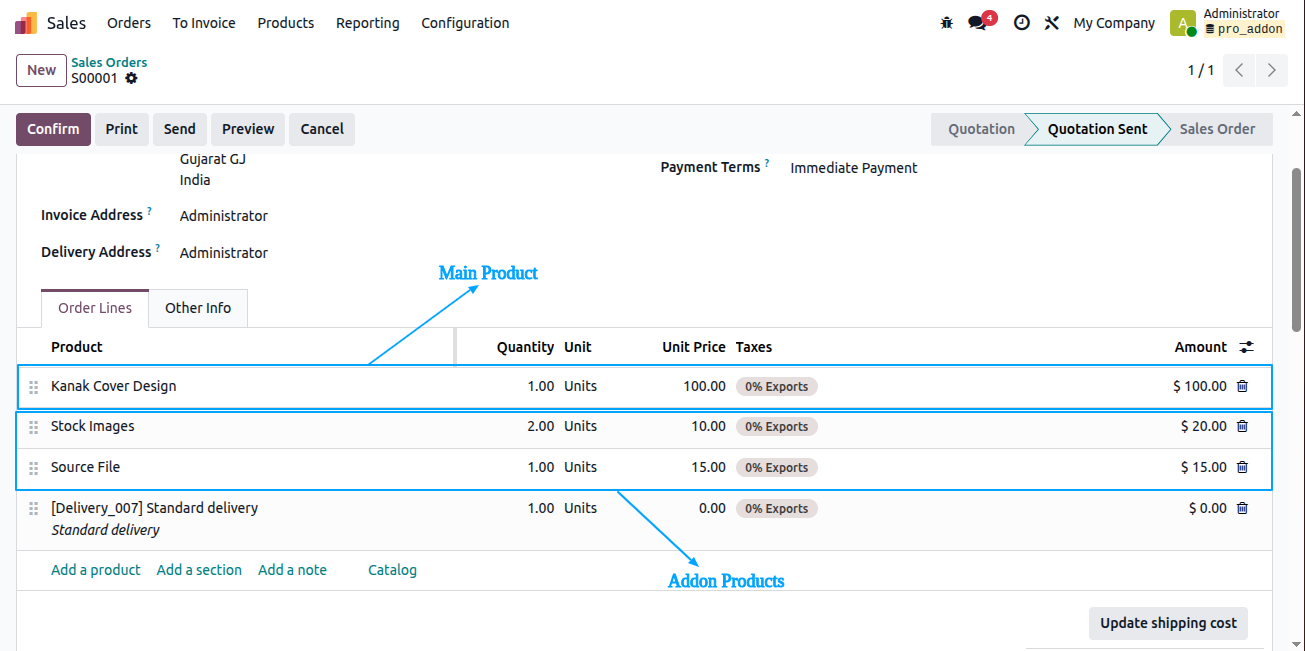
Task: Open the Sales Orders breadcrumb link
Action: (x=109, y=62)
